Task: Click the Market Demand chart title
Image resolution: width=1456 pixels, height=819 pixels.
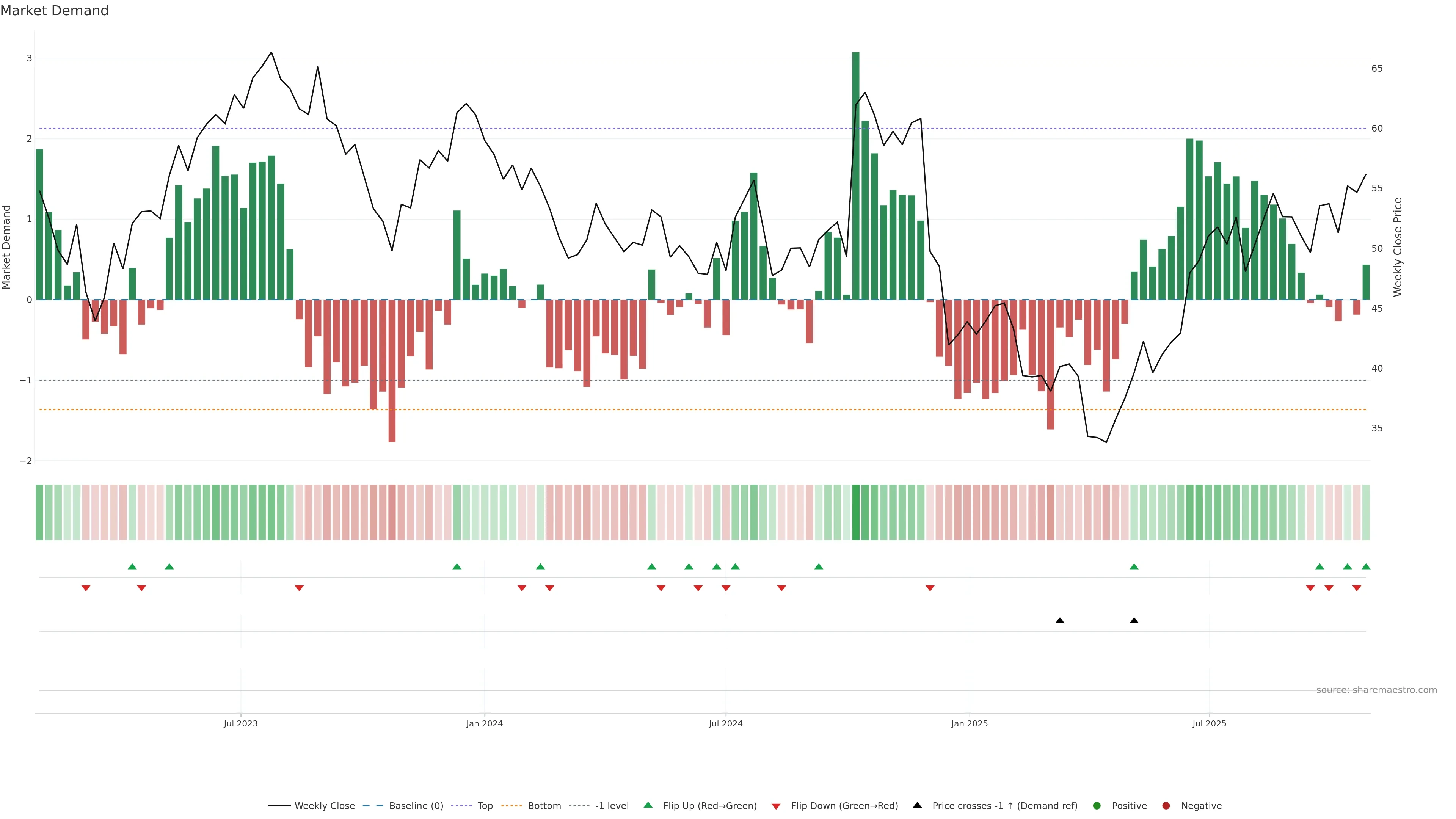Action: [x=54, y=11]
